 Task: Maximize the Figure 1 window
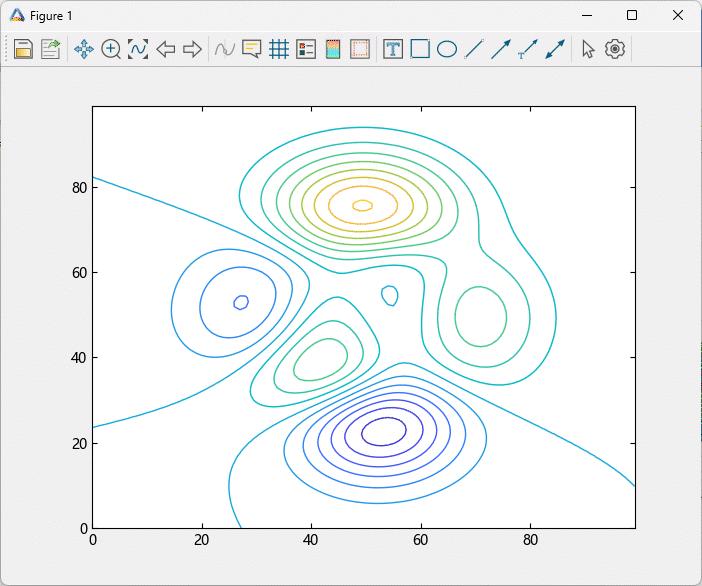(x=632, y=15)
